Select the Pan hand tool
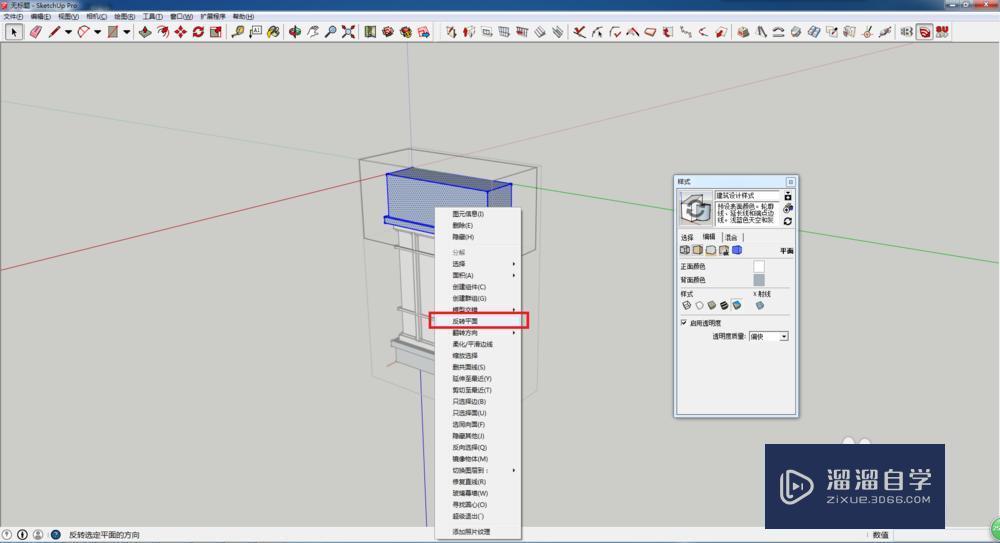This screenshot has width=1000, height=543. point(312,31)
